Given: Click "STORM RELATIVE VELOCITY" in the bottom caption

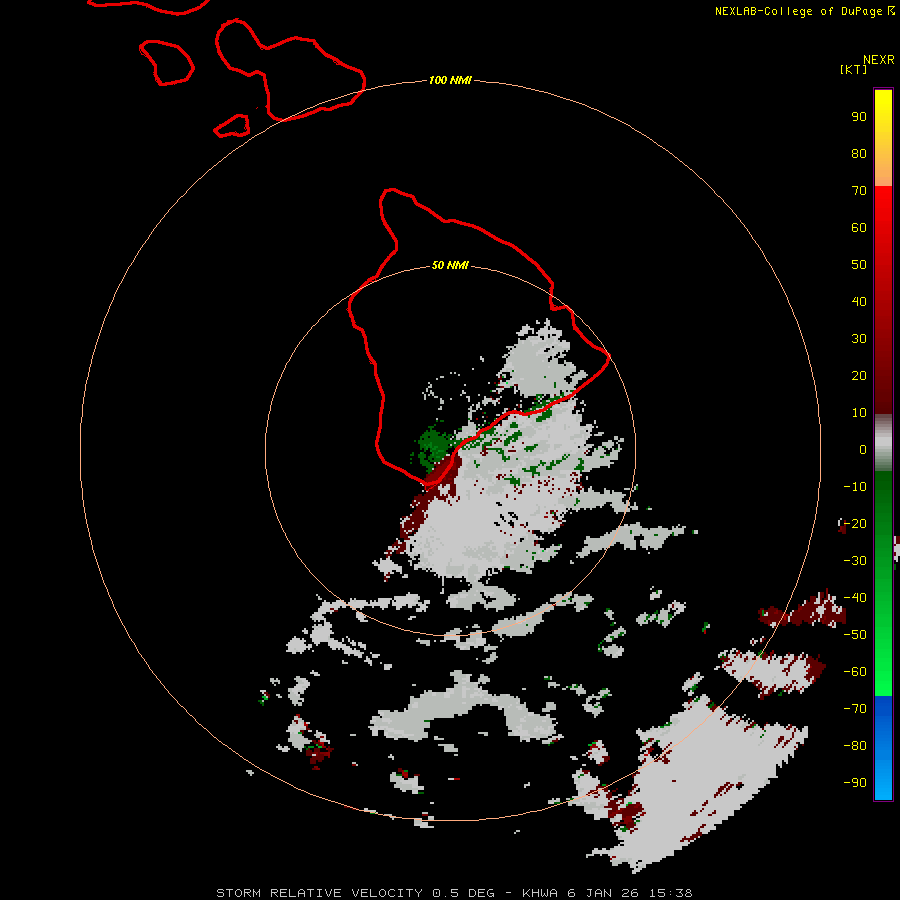Looking at the screenshot, I should (x=320, y=893).
